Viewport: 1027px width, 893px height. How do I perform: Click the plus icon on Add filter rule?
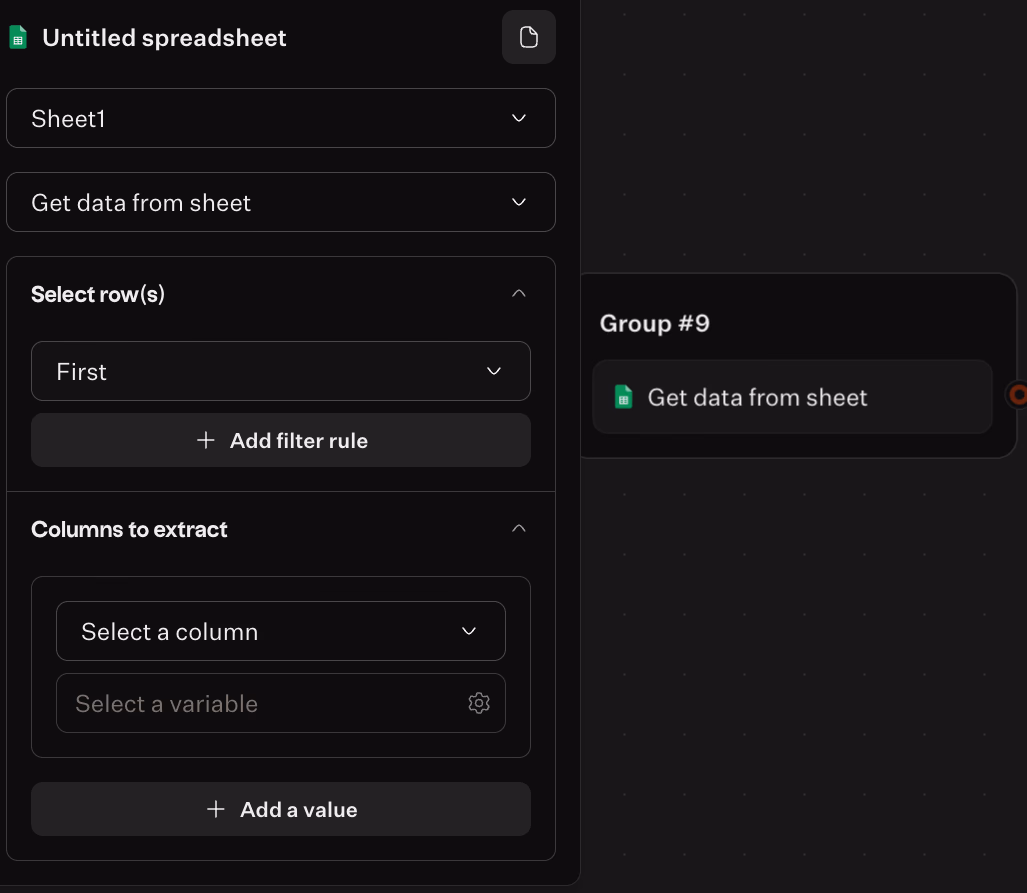[x=206, y=440]
